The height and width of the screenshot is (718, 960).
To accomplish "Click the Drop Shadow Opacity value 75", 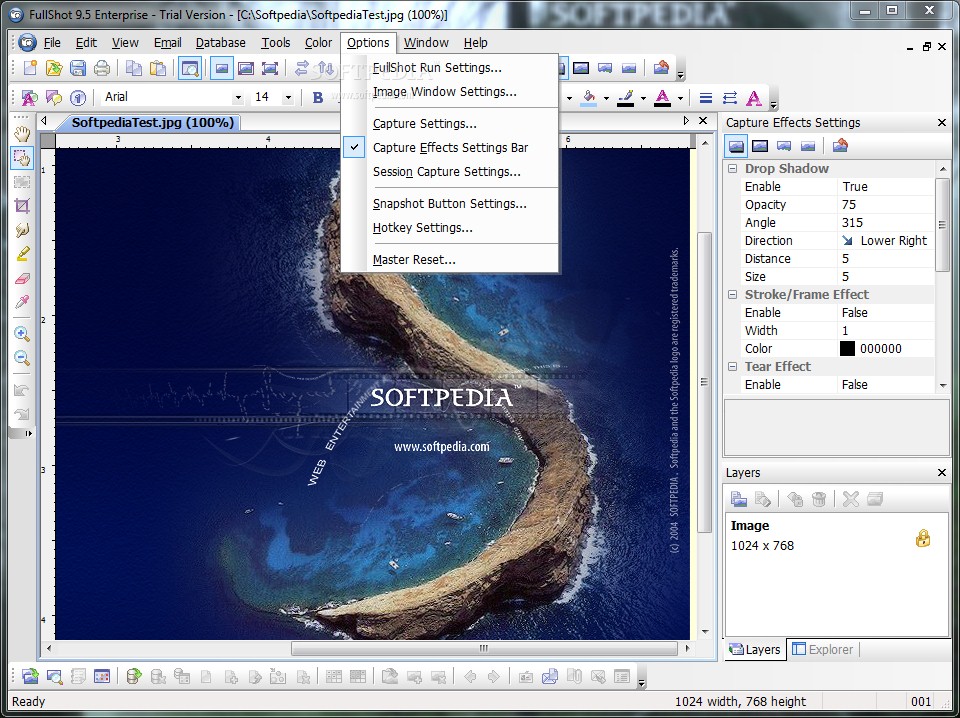I will 885,205.
